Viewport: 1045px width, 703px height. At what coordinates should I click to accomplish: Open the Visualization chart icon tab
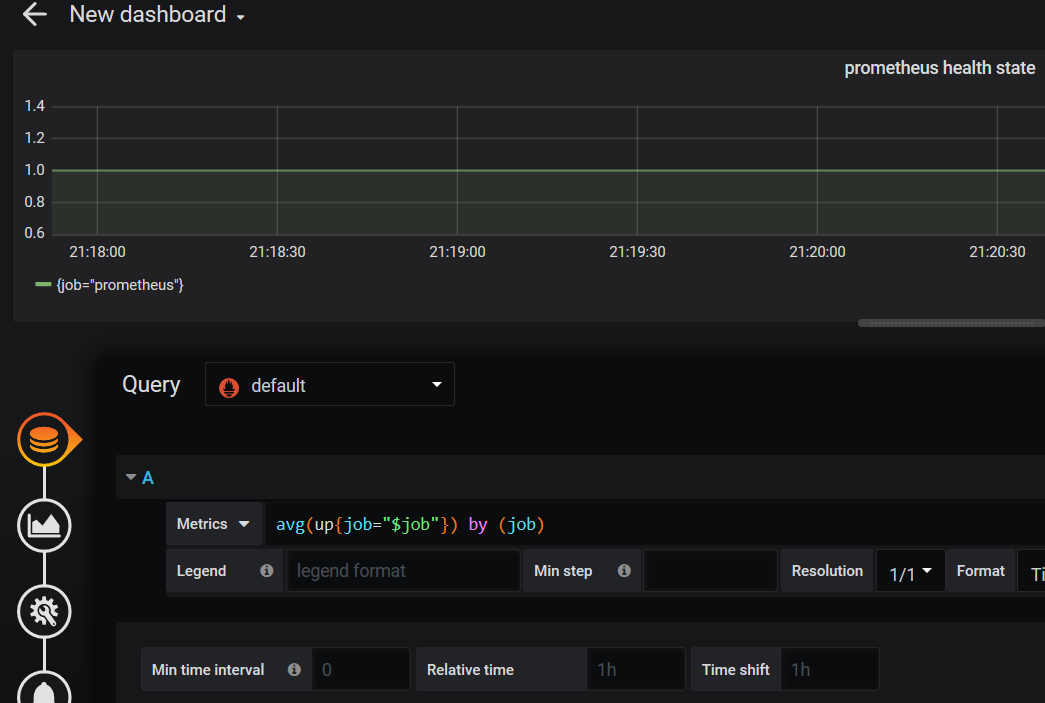click(44, 526)
